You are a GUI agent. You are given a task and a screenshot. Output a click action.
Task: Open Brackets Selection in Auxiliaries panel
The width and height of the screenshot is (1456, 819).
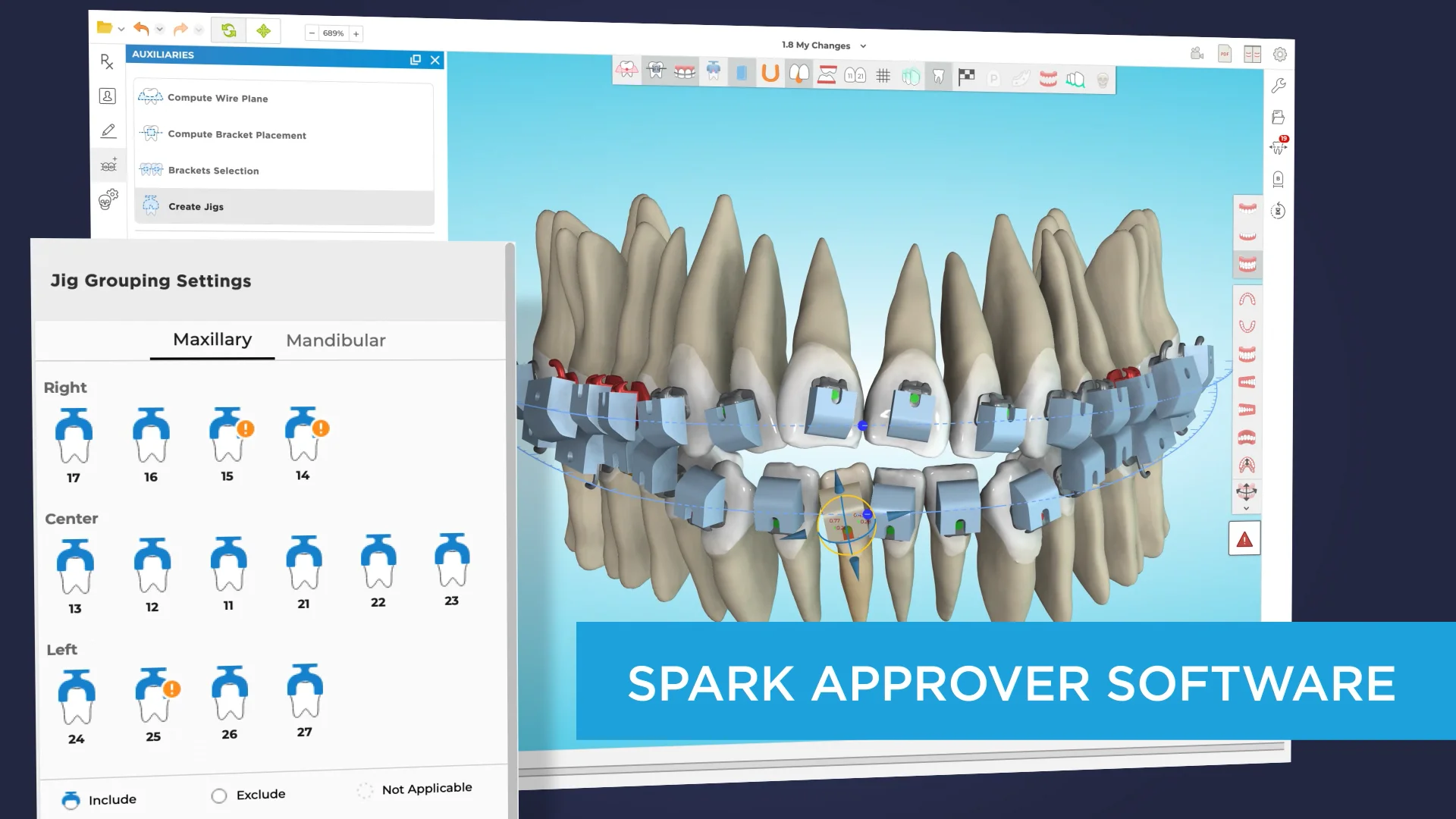click(x=215, y=170)
